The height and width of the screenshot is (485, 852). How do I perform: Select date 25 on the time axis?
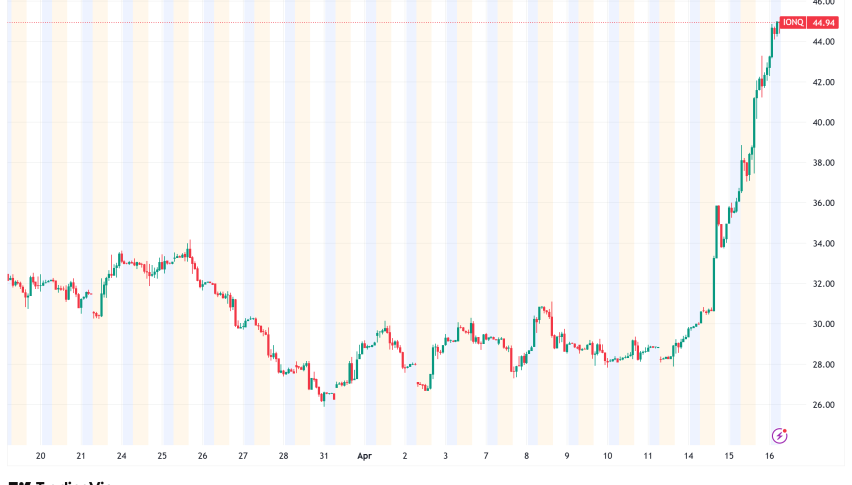coord(162,455)
